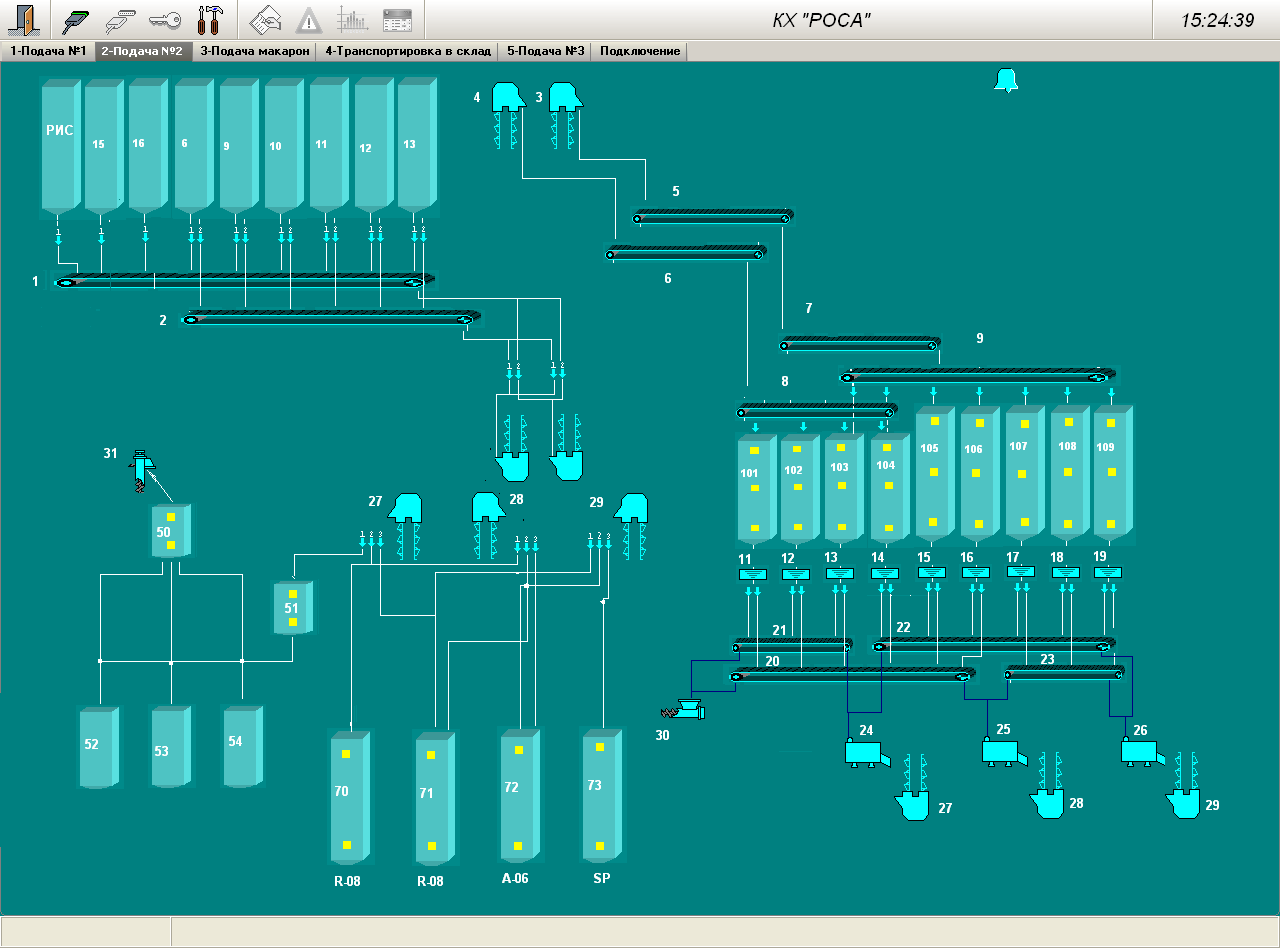Viewport: 1280px width, 948px height.
Task: Open the hammer and screwdrivers settings
Action: [x=210, y=20]
